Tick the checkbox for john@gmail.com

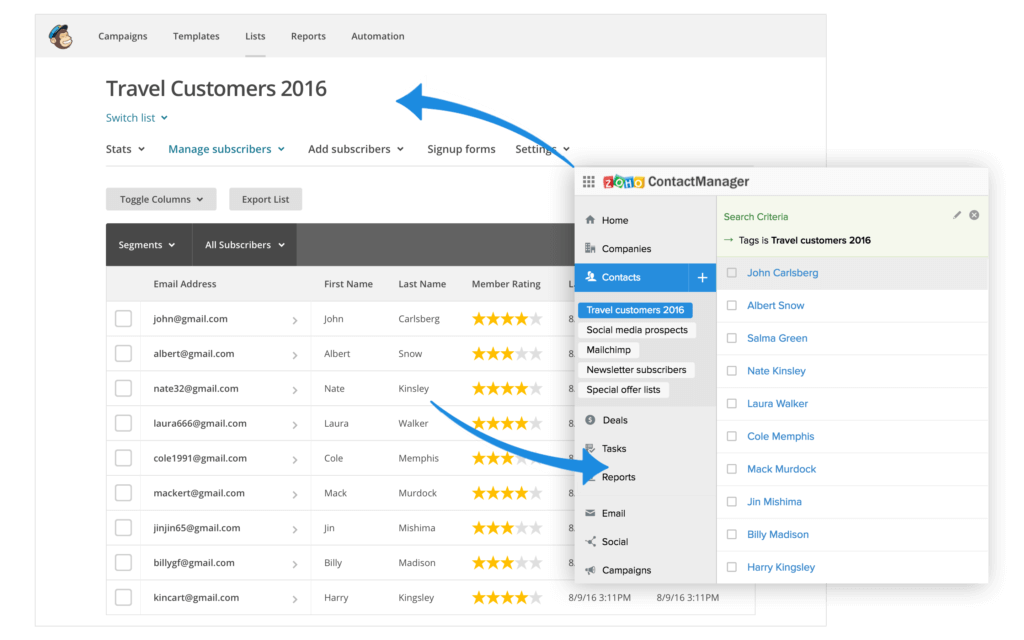[x=123, y=319]
